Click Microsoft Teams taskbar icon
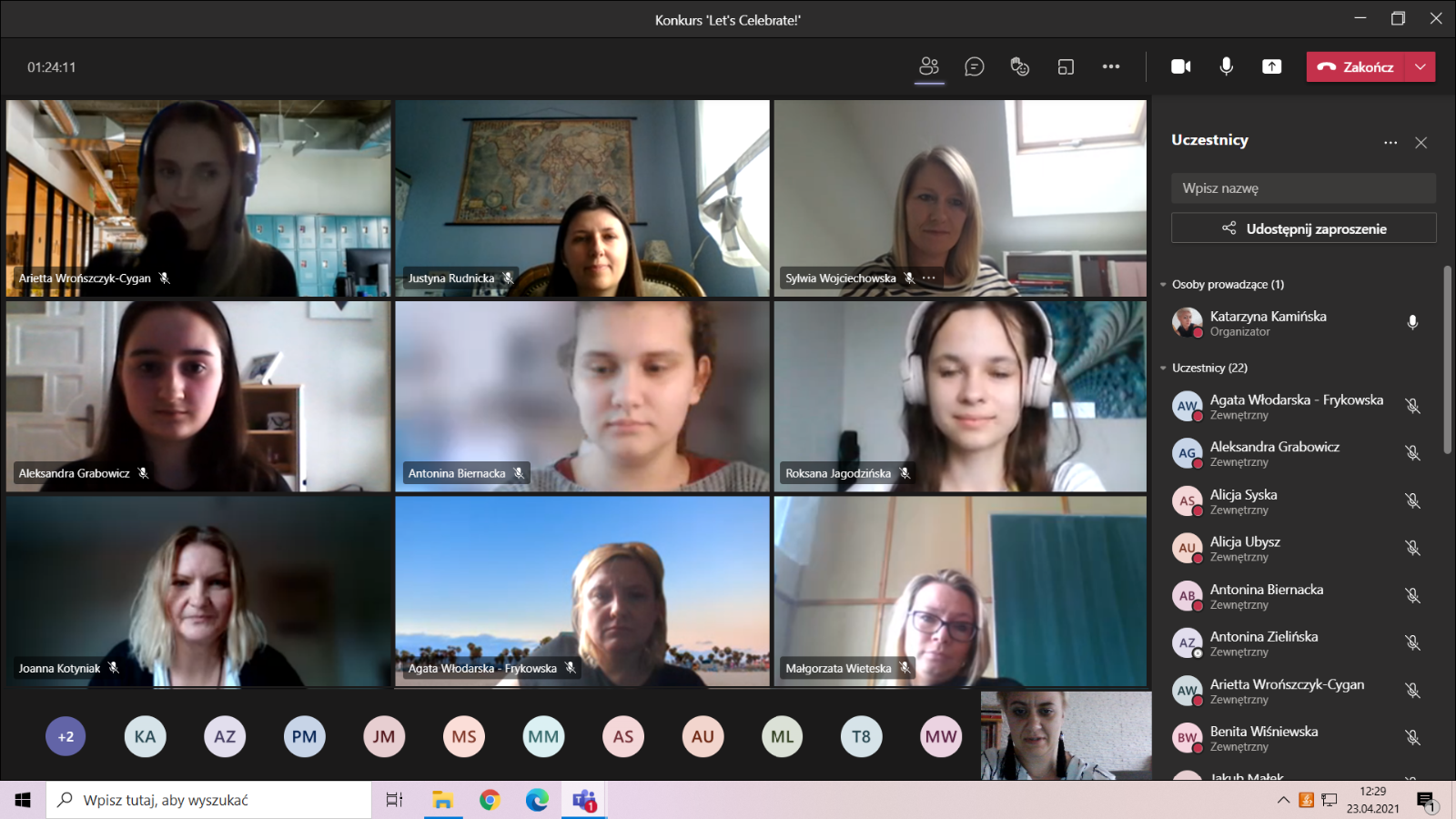 click(x=584, y=800)
